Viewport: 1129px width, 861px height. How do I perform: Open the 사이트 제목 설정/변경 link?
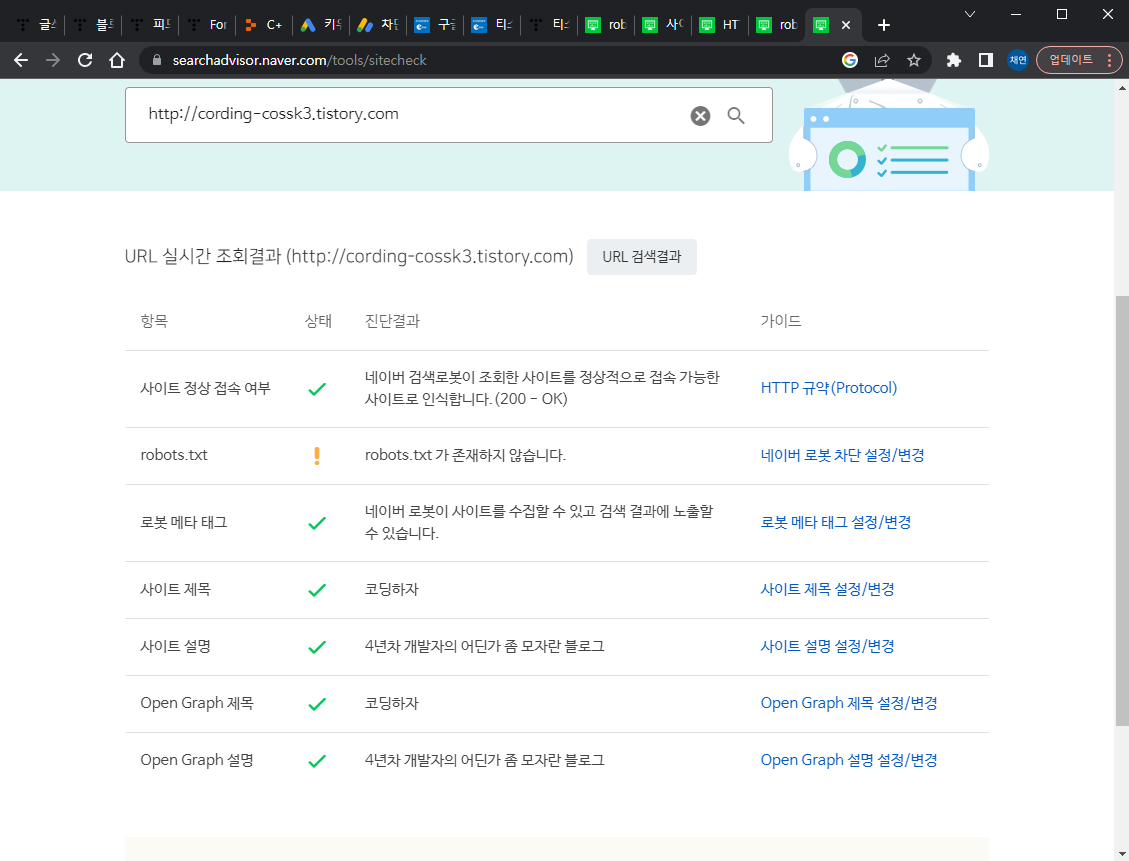click(827, 590)
